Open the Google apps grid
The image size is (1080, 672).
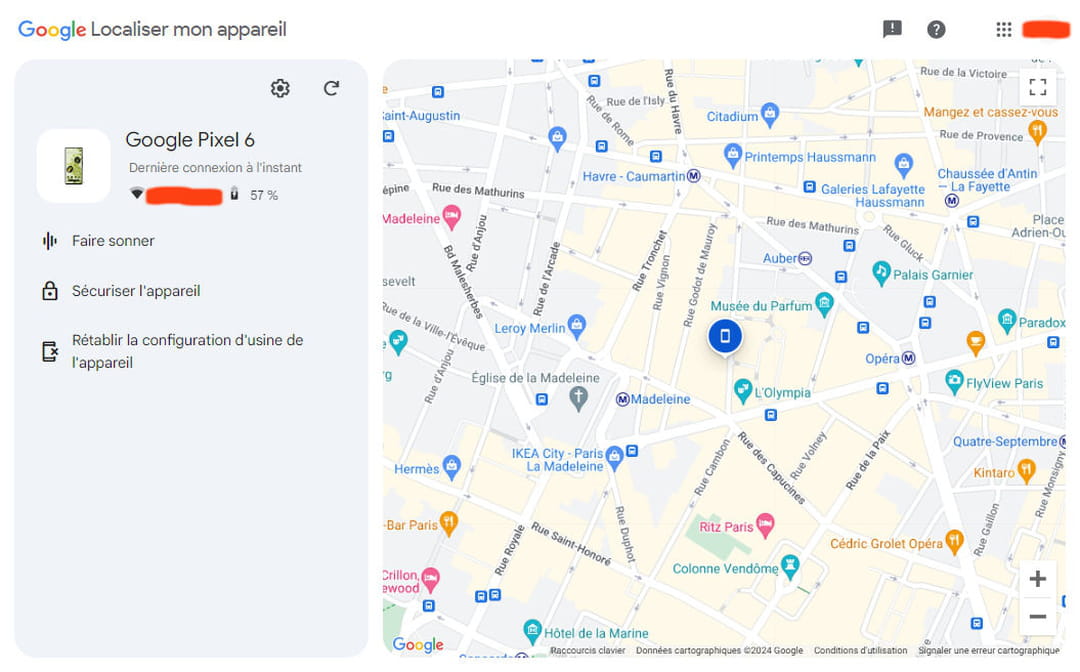click(1004, 29)
